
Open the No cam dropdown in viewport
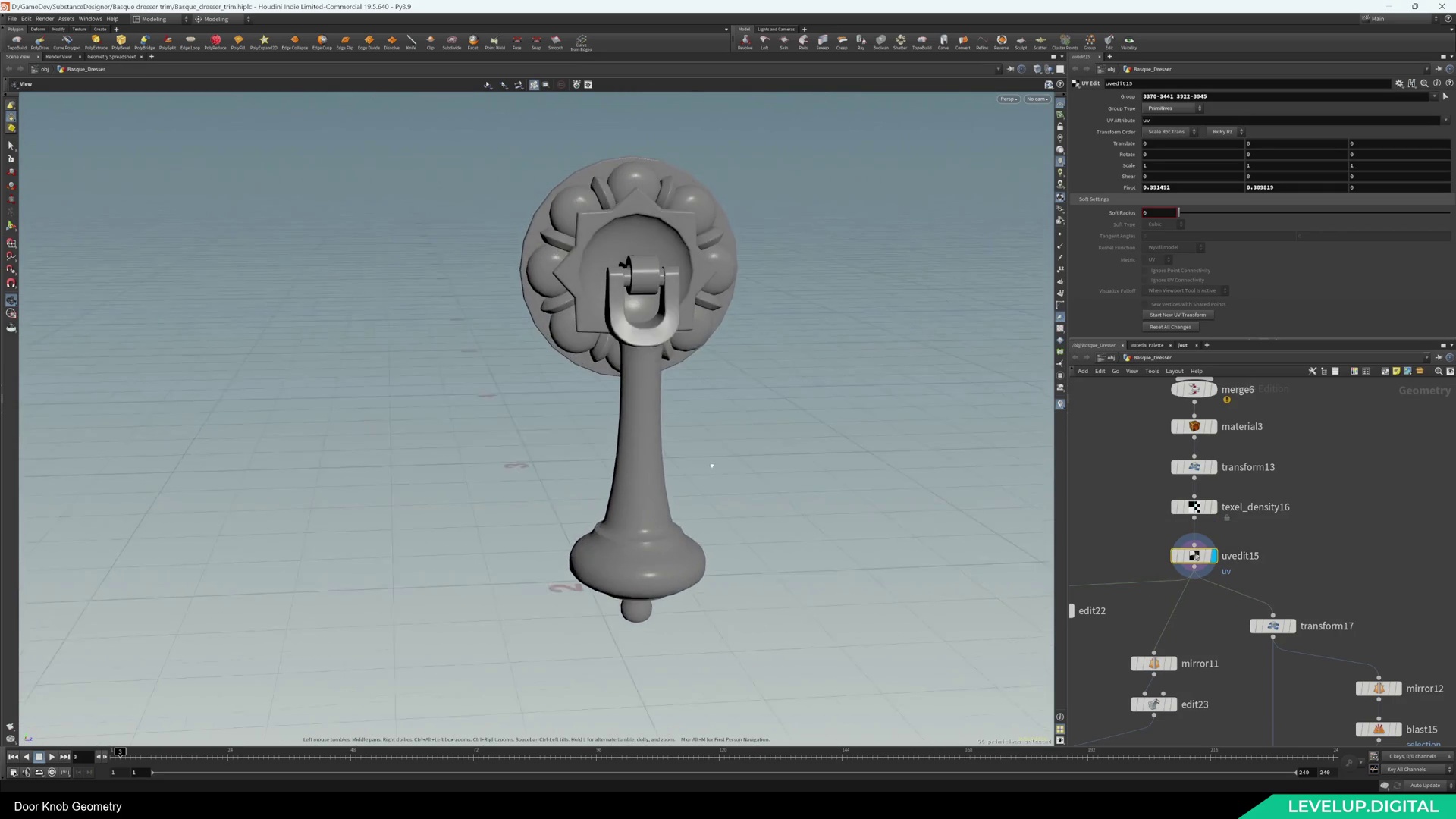[1037, 99]
